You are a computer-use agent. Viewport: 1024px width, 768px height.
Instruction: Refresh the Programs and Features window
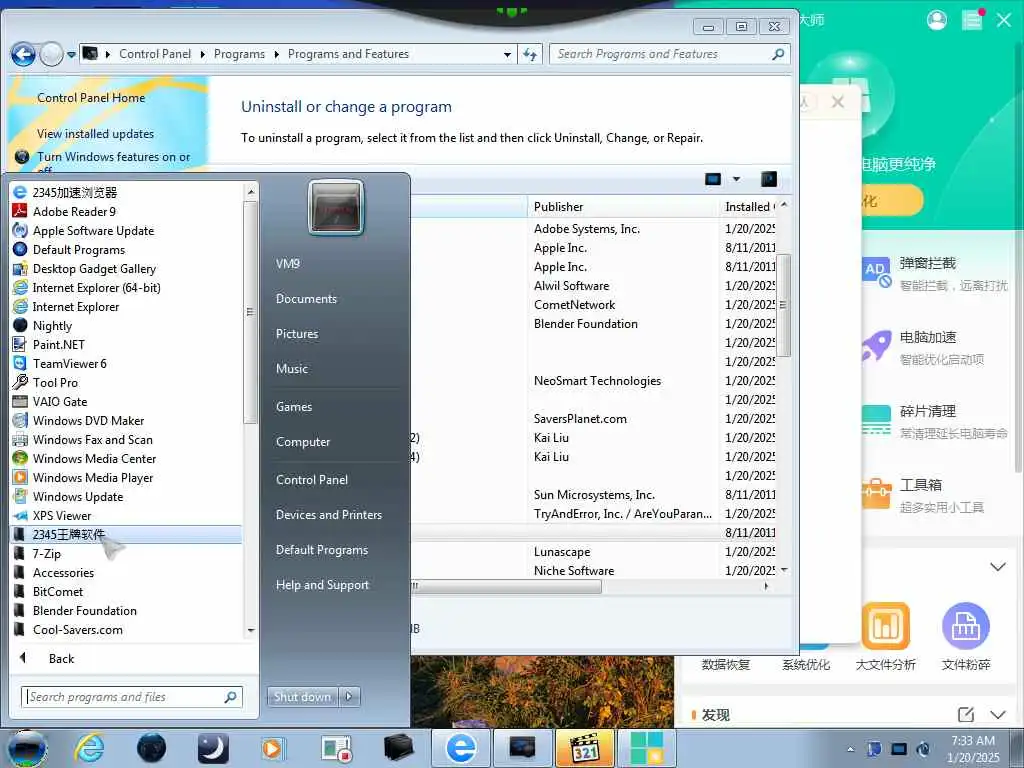pyautogui.click(x=530, y=54)
